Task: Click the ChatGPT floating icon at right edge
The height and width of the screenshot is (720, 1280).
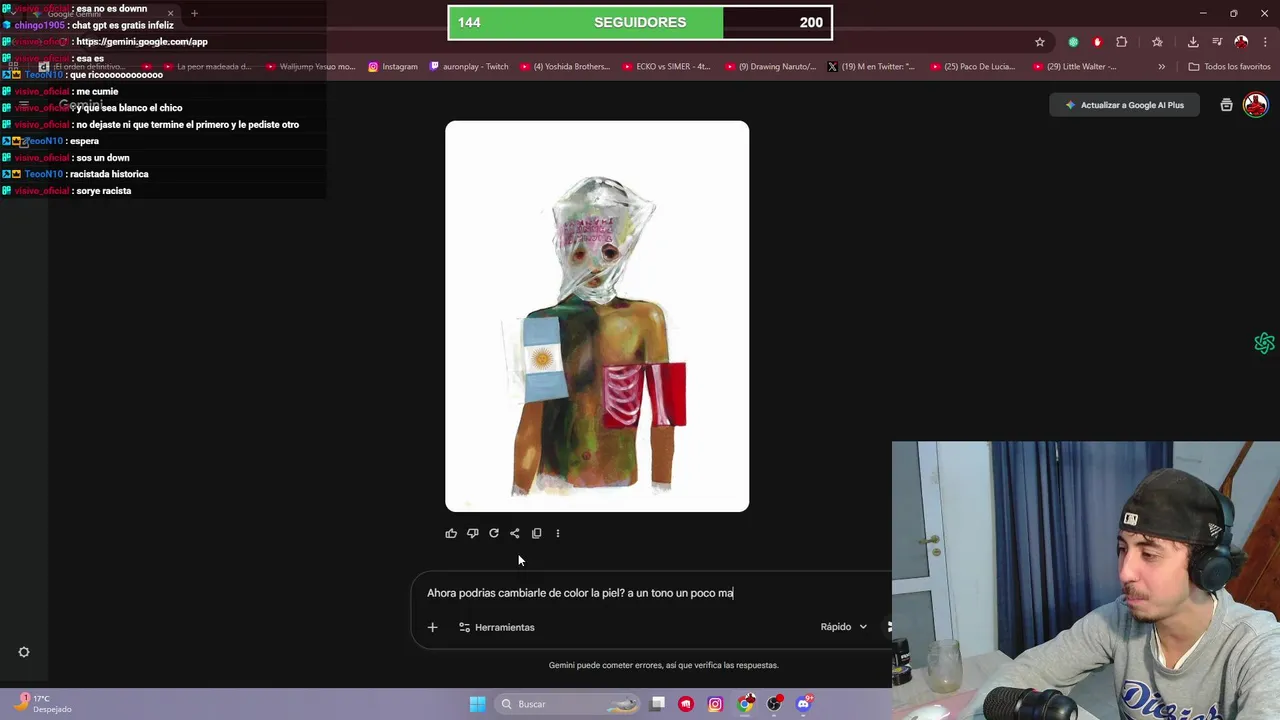Action: pyautogui.click(x=1264, y=343)
